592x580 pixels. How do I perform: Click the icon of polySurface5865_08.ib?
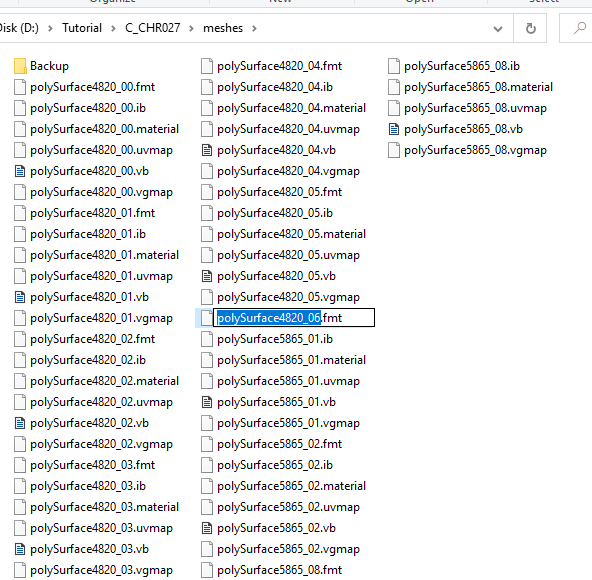click(x=394, y=66)
